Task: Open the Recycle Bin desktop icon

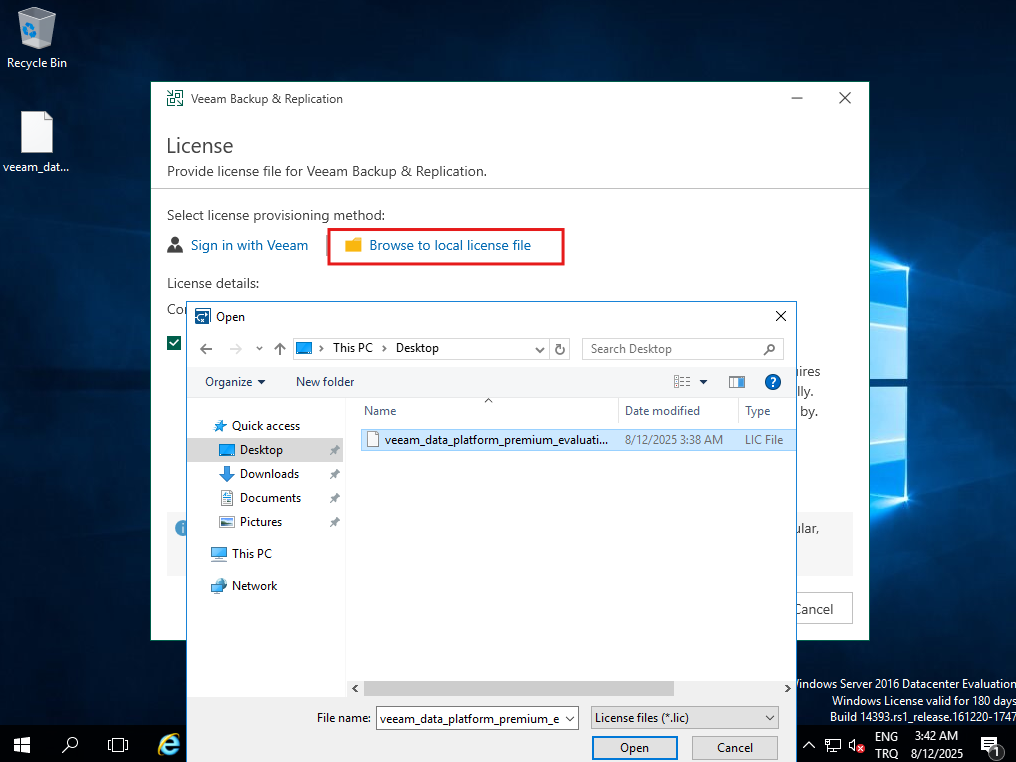Action: click(37, 38)
